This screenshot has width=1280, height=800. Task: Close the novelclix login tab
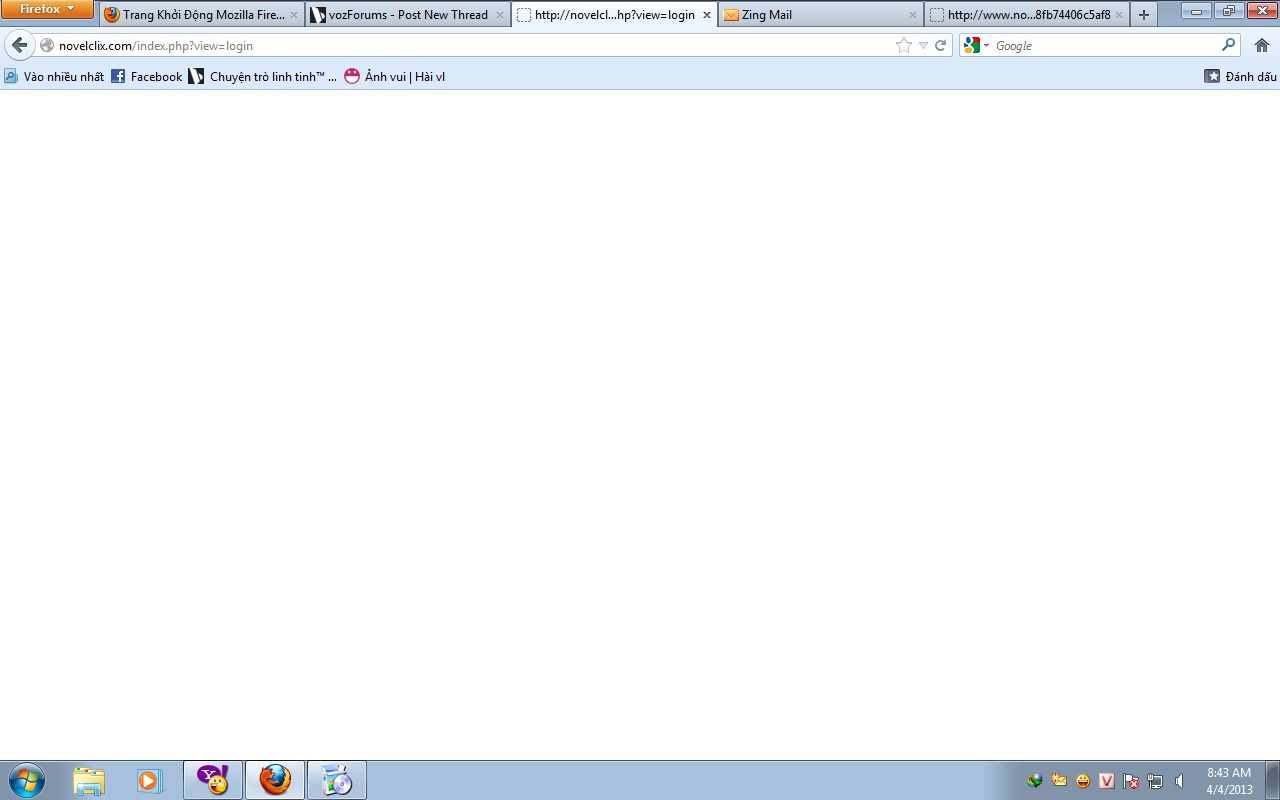coord(707,15)
